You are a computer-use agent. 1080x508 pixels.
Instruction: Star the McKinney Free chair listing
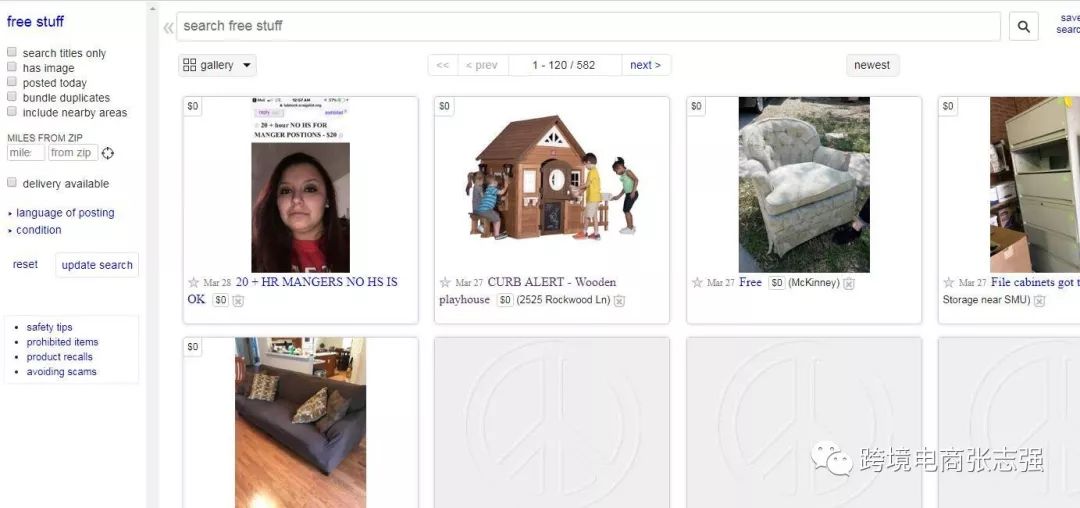(697, 282)
